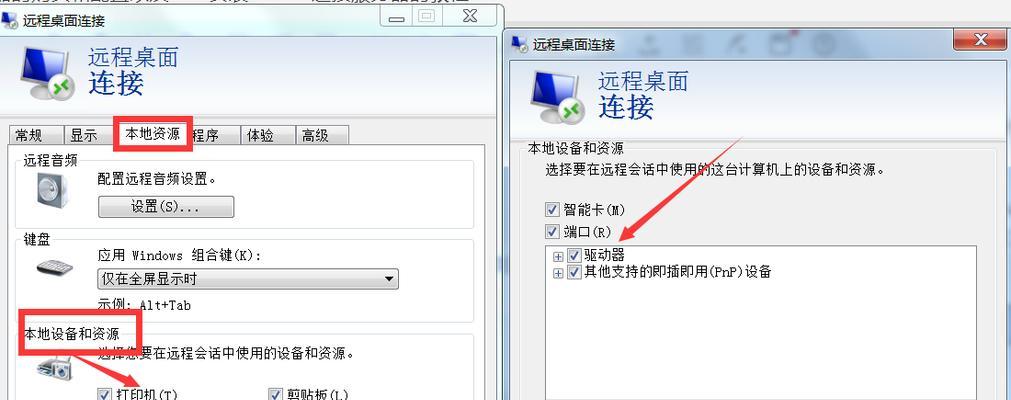Viewport: 1011px width, 400px height.
Task: Uncheck the 驱动器 checkbox
Action: coord(574,255)
